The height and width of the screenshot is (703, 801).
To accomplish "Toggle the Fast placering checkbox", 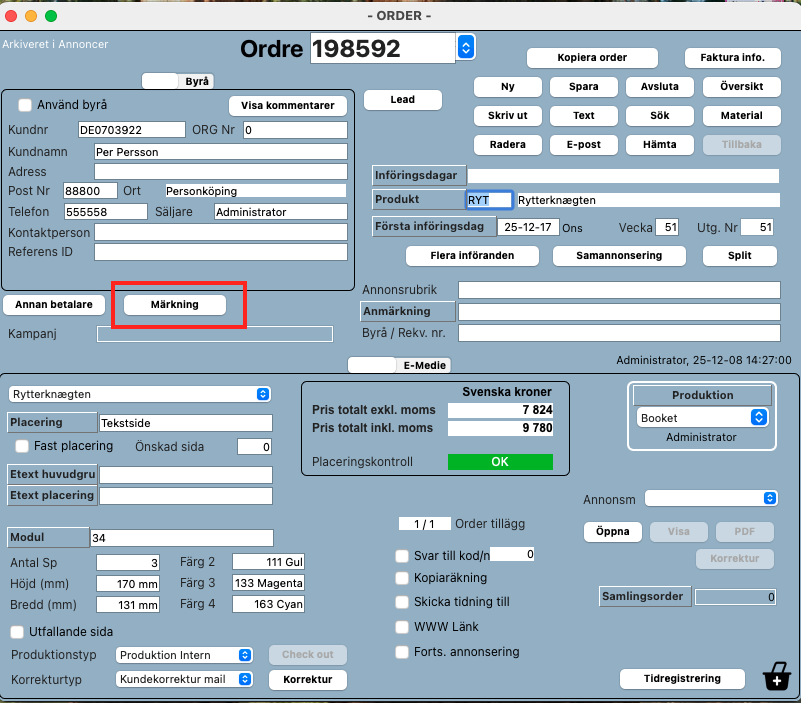I will coord(22,446).
